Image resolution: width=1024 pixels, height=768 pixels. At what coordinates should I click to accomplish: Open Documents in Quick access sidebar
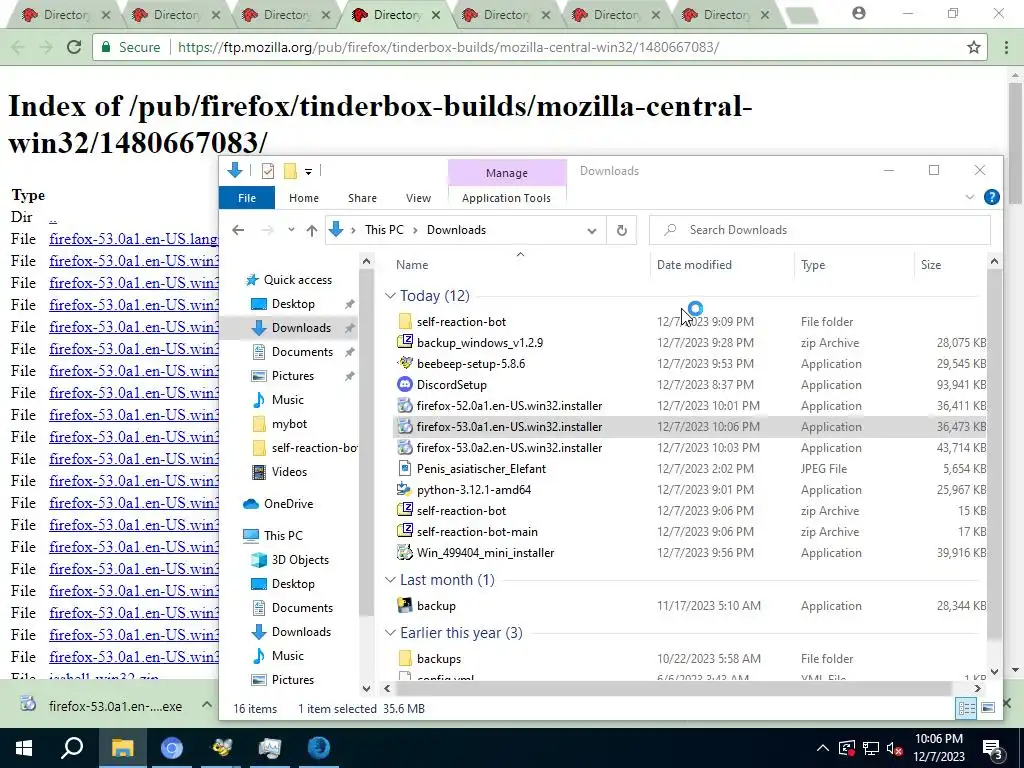302,352
